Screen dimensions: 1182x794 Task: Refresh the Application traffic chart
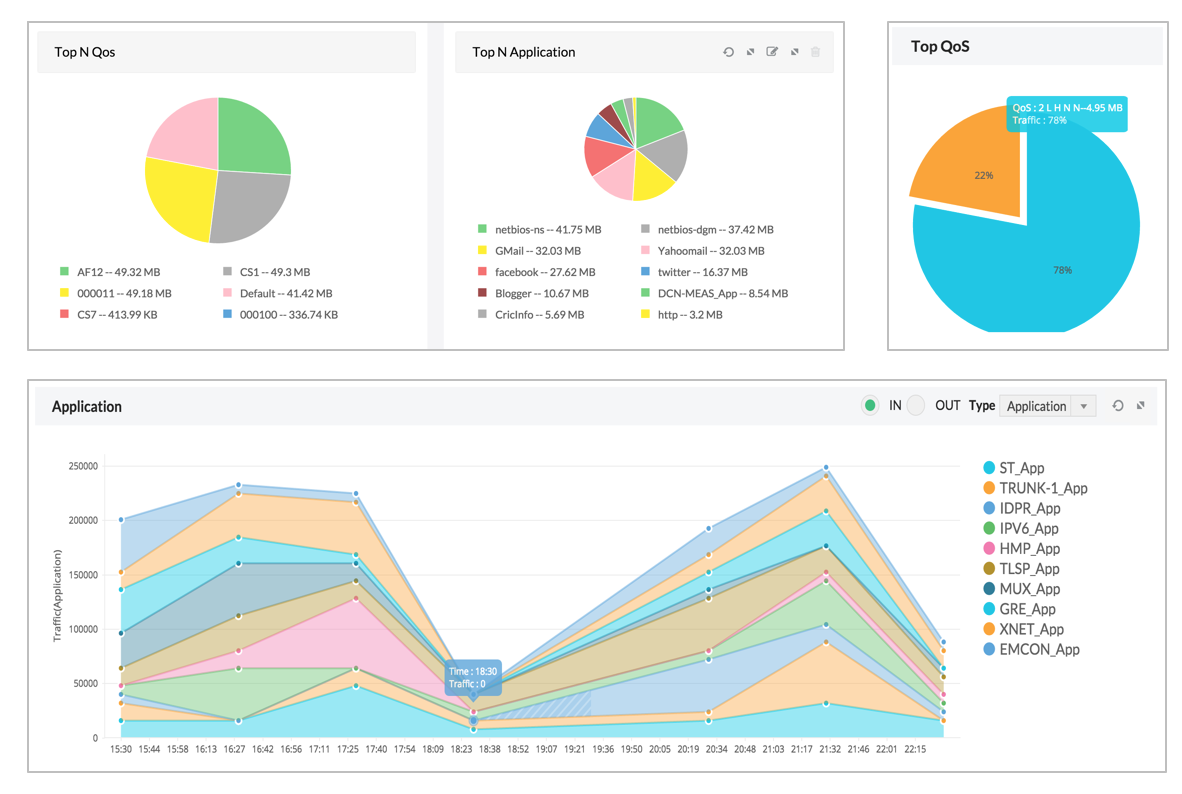[x=1118, y=406]
